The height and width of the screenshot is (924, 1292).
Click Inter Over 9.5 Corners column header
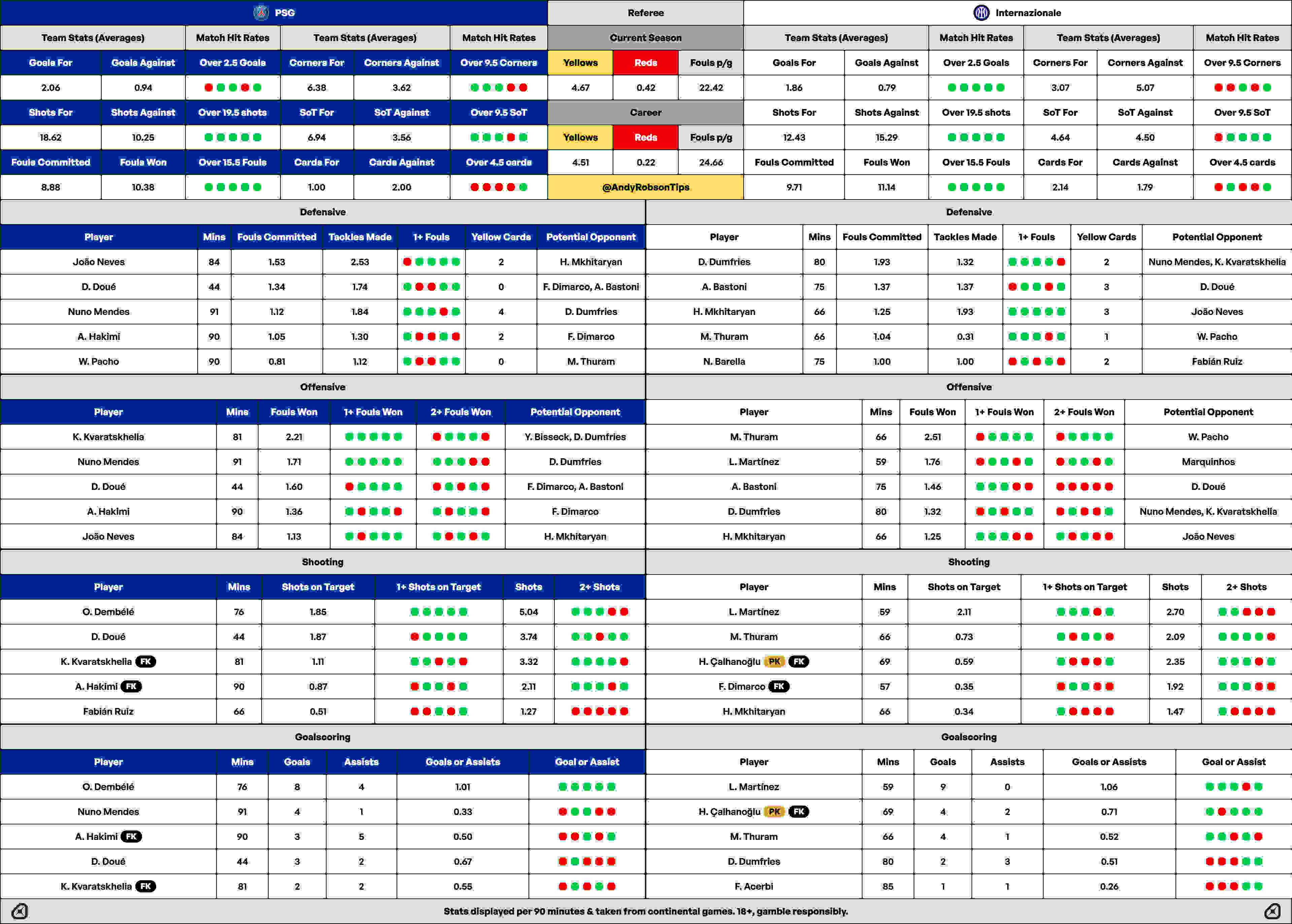[1242, 63]
